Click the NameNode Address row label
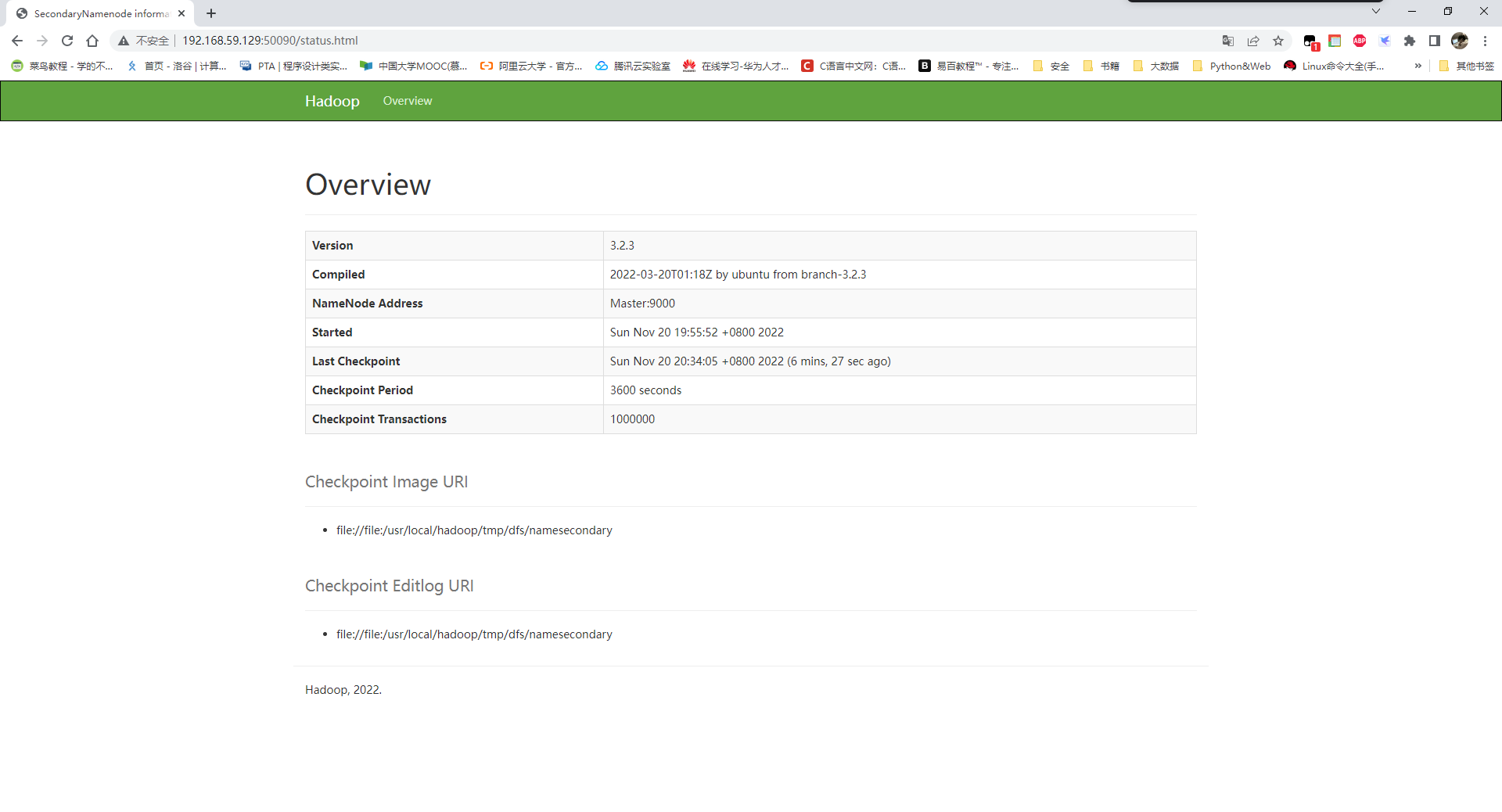This screenshot has height=812, width=1502. (367, 304)
